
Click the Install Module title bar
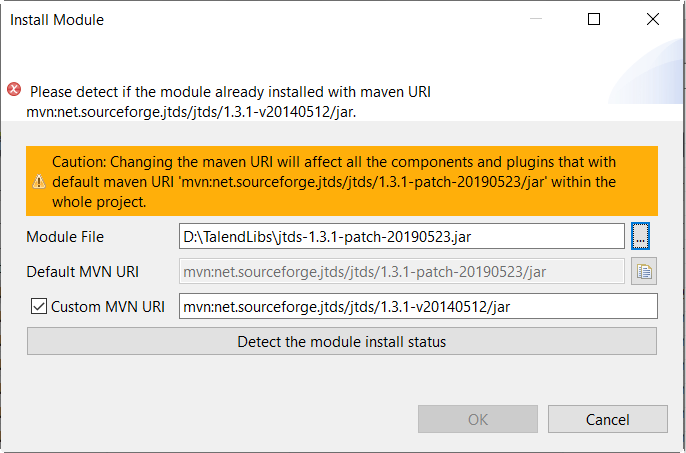point(250,19)
